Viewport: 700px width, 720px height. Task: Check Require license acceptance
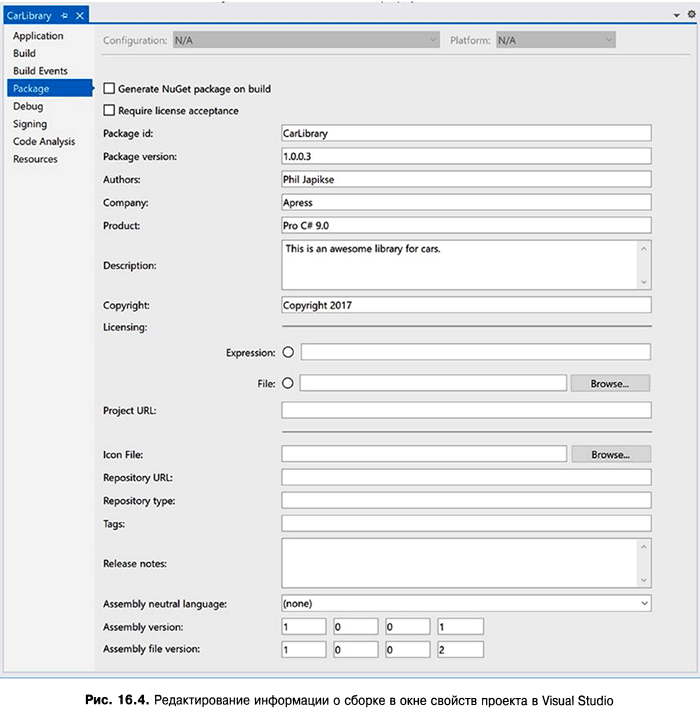point(110,111)
